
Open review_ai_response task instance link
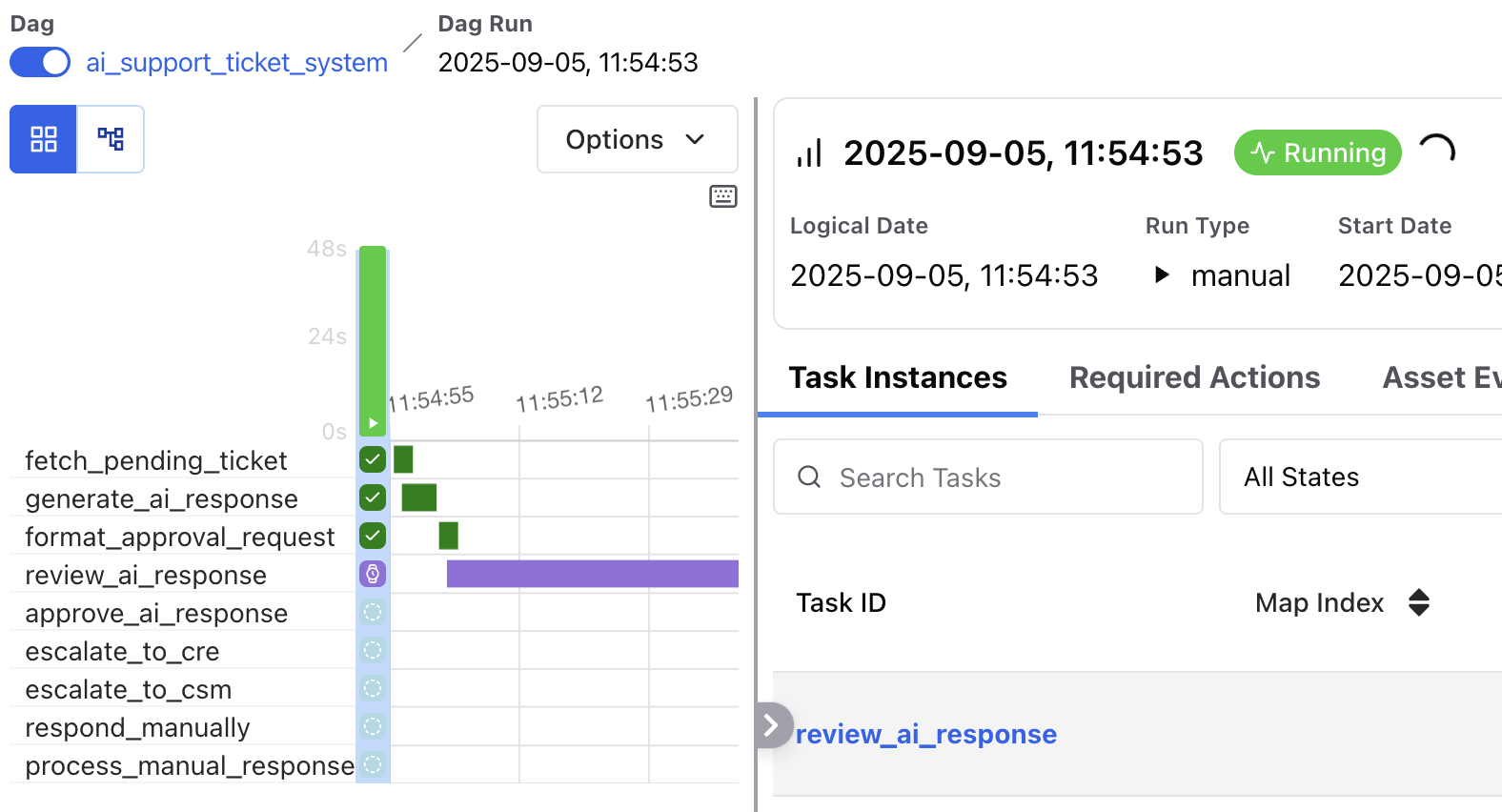925,734
